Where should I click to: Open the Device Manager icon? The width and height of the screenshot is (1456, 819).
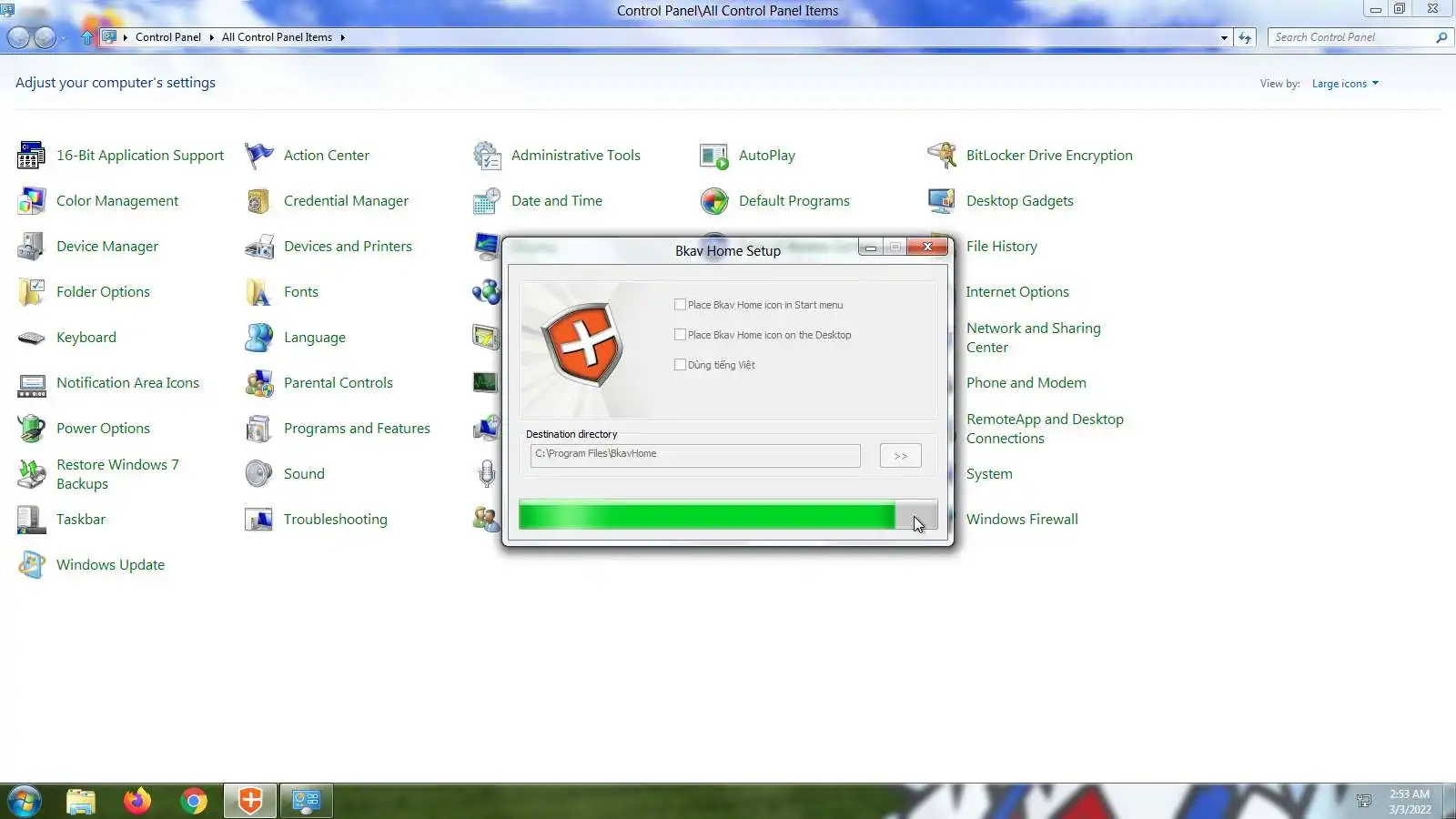click(x=31, y=247)
